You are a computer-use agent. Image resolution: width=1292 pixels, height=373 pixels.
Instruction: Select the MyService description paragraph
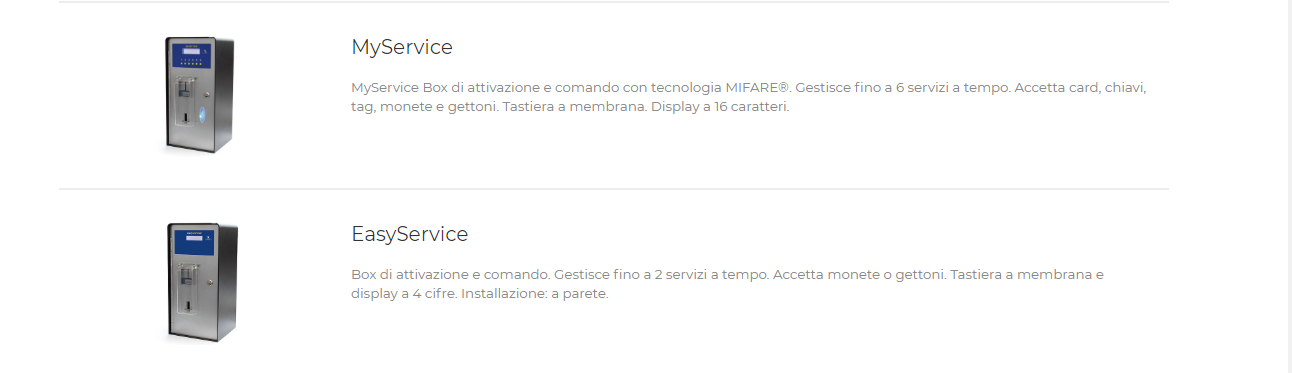(749, 97)
